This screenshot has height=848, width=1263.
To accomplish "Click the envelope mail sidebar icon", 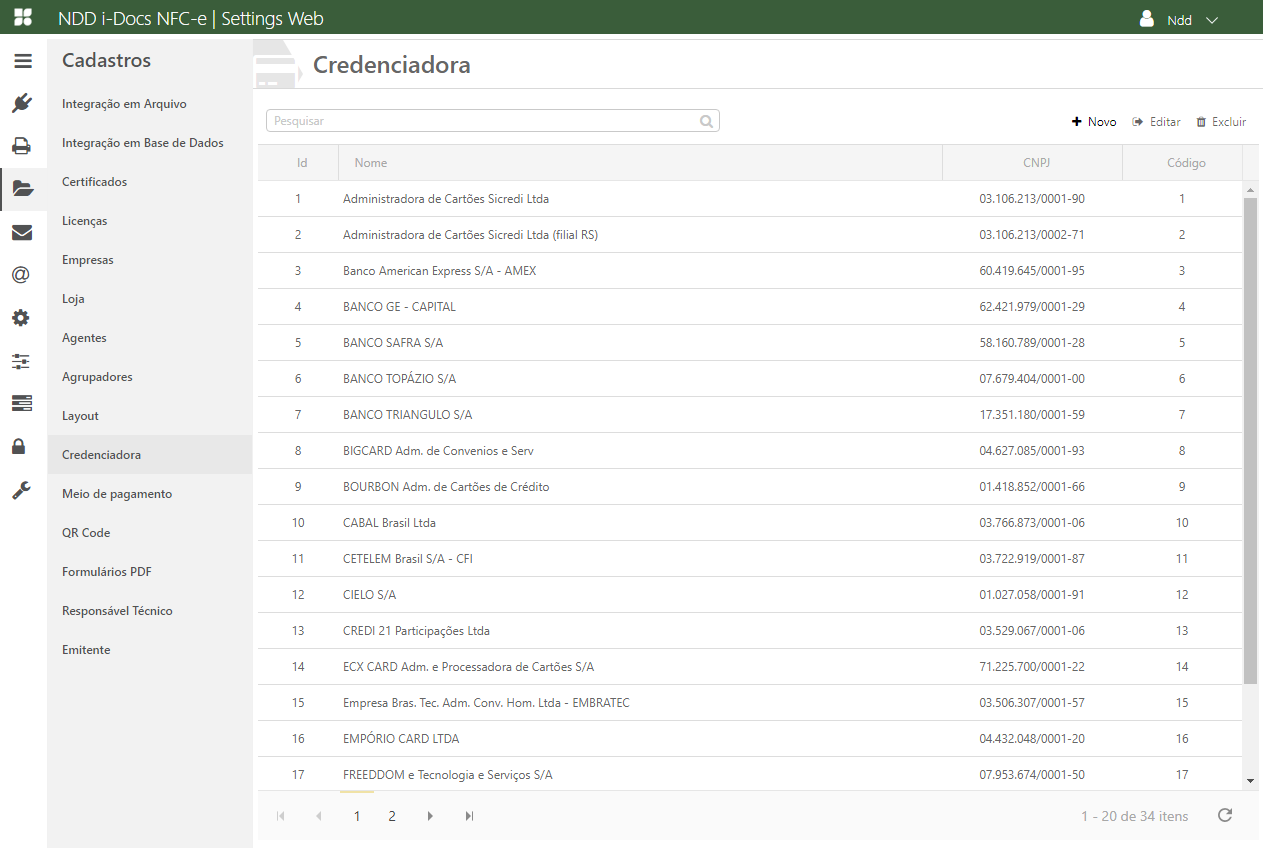I will (22, 233).
